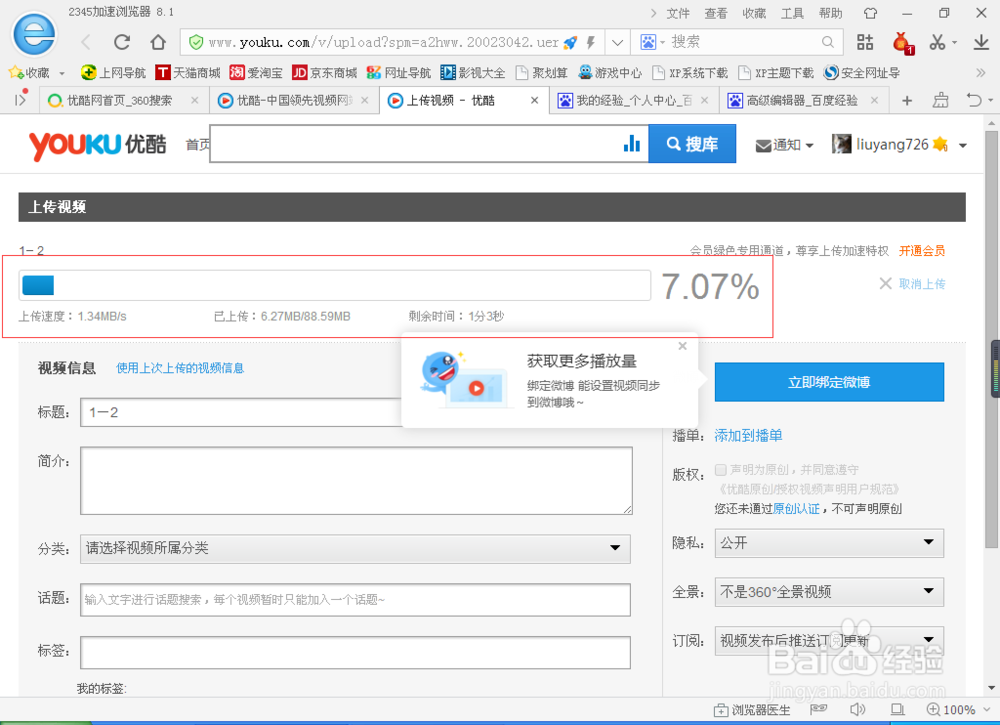Reload the page with refresh icon

[x=122, y=42]
